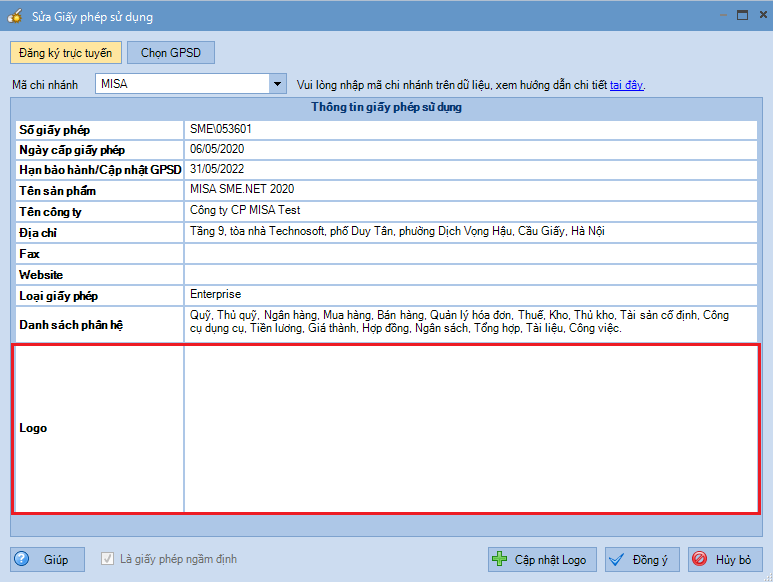Click the Tên sản phẩm label

pyautogui.click(x=58, y=191)
